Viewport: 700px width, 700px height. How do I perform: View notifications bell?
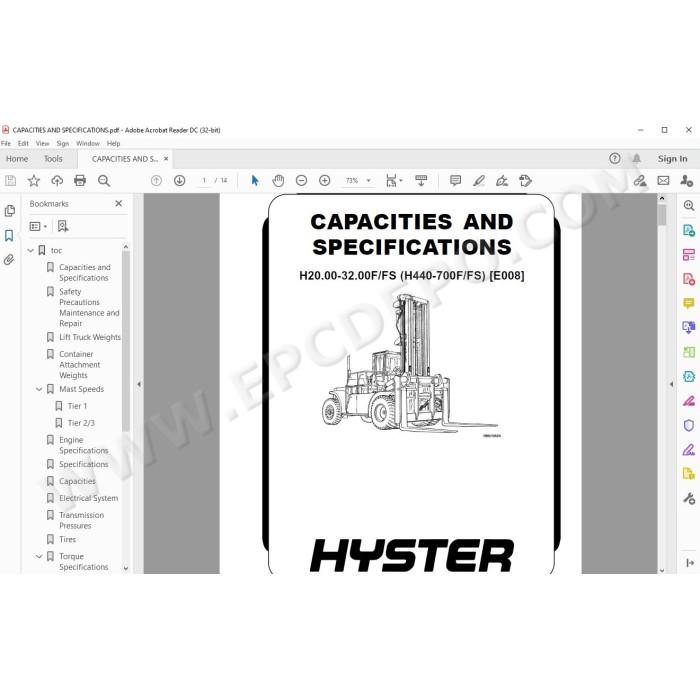click(637, 158)
